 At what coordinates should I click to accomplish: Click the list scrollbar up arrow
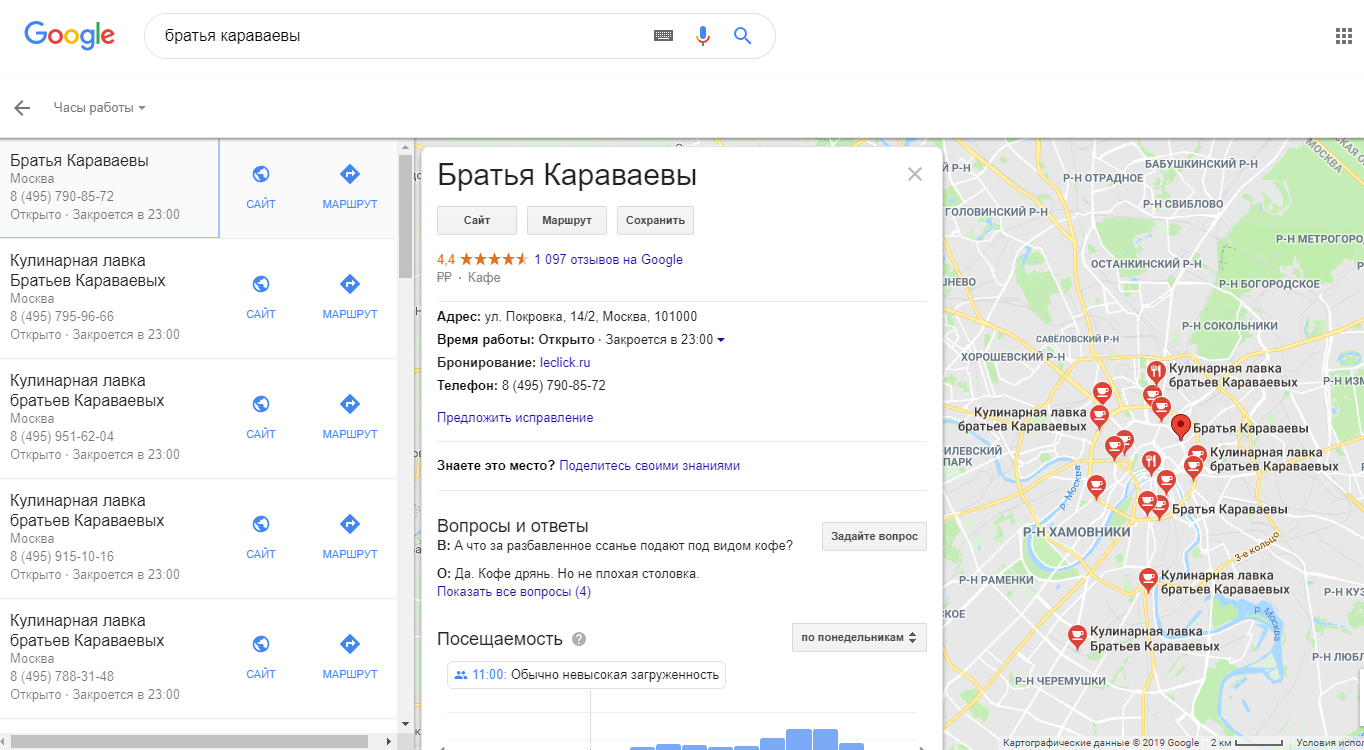405,146
